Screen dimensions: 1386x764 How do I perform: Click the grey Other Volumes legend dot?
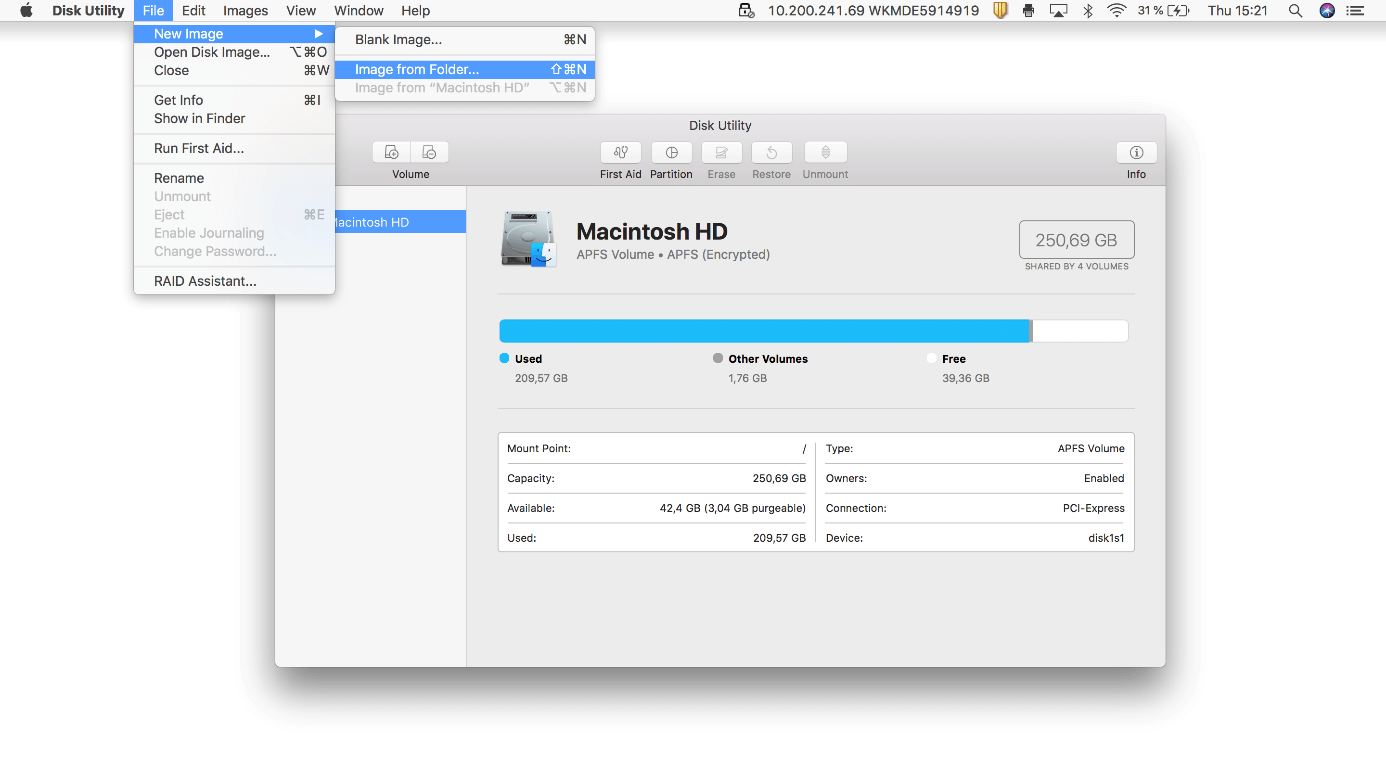718,358
